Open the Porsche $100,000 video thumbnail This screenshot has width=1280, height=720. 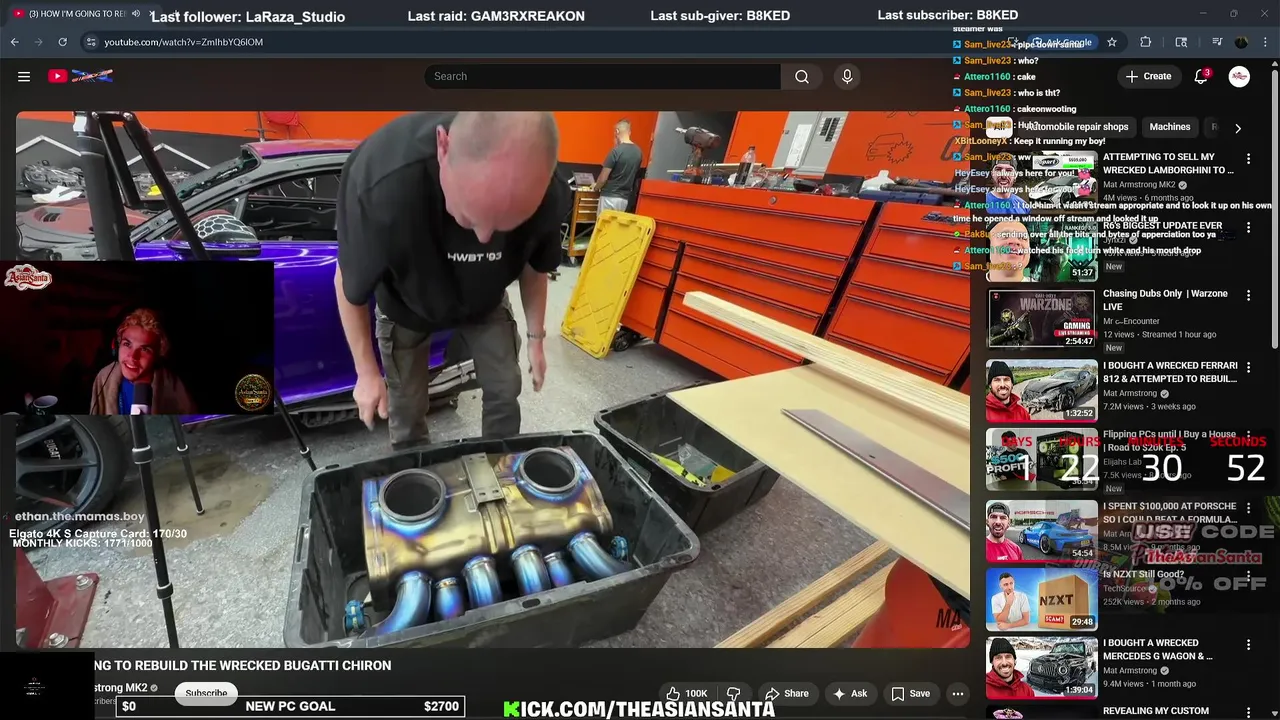(x=1041, y=531)
